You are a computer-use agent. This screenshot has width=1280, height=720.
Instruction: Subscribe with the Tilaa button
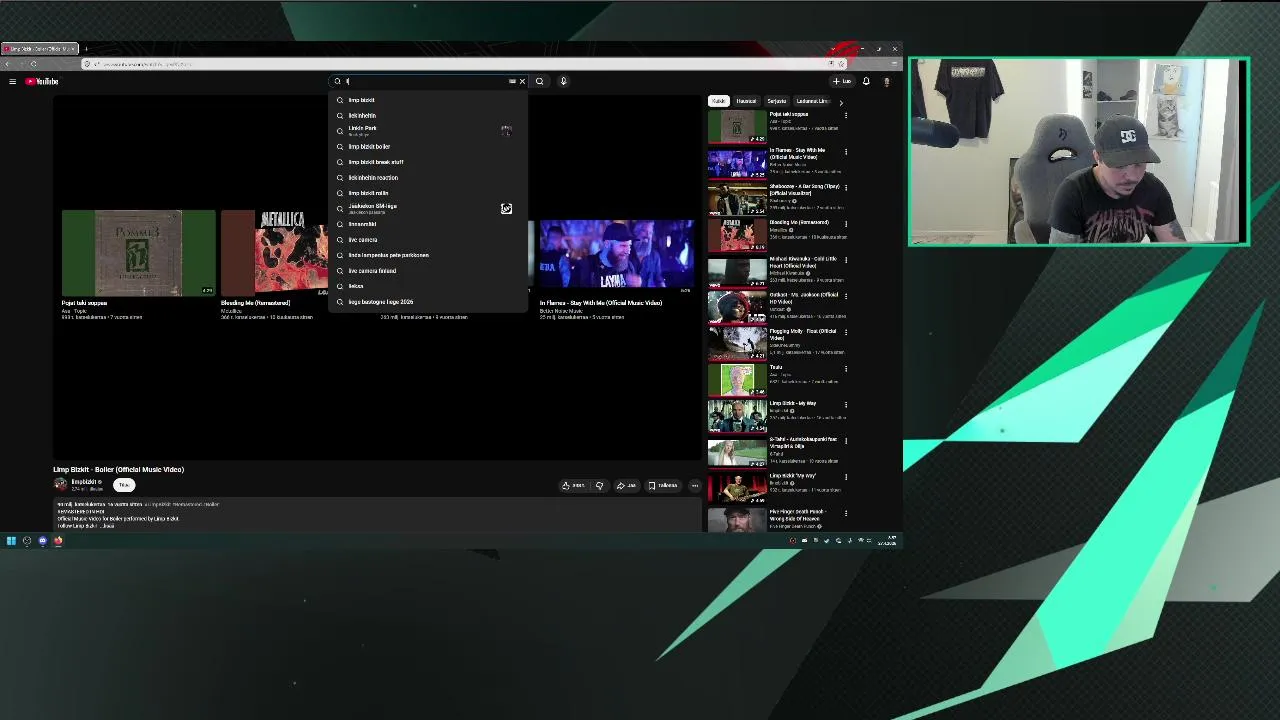(124, 485)
